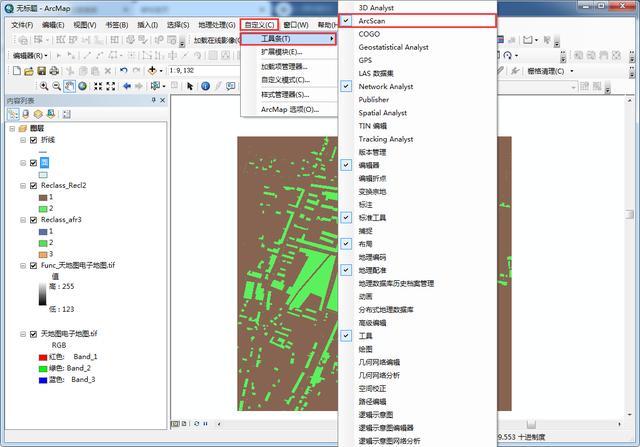Toggle Reclass_afr3 layer checkbox
Viewport: 640px width, 447px height.
pos(33,220)
